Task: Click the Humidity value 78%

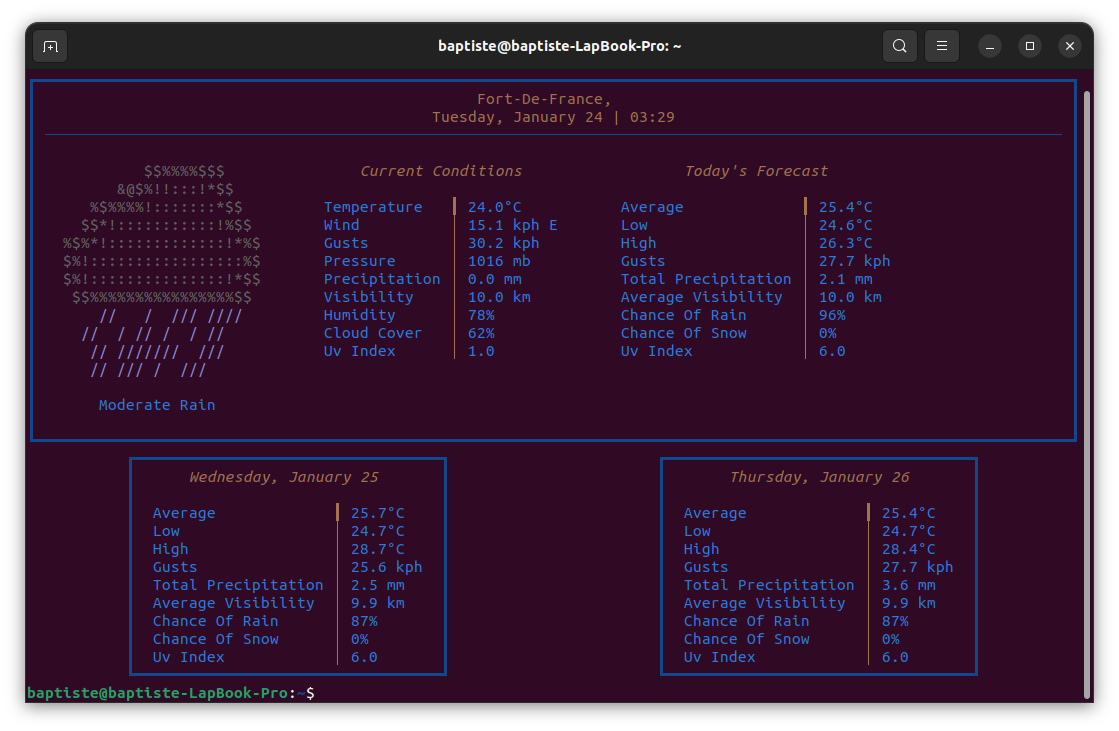Action: (481, 315)
